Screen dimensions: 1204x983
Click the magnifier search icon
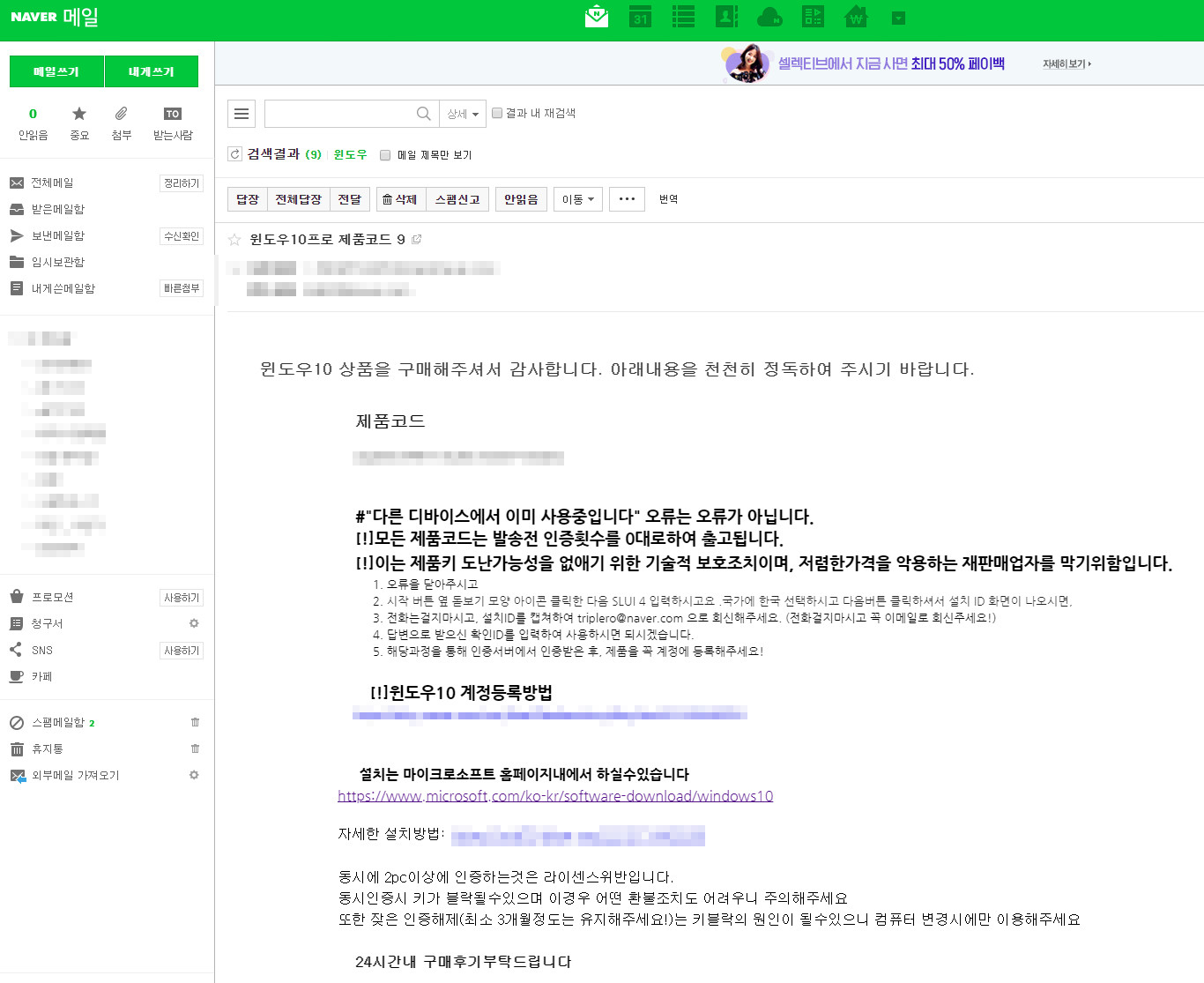(424, 114)
